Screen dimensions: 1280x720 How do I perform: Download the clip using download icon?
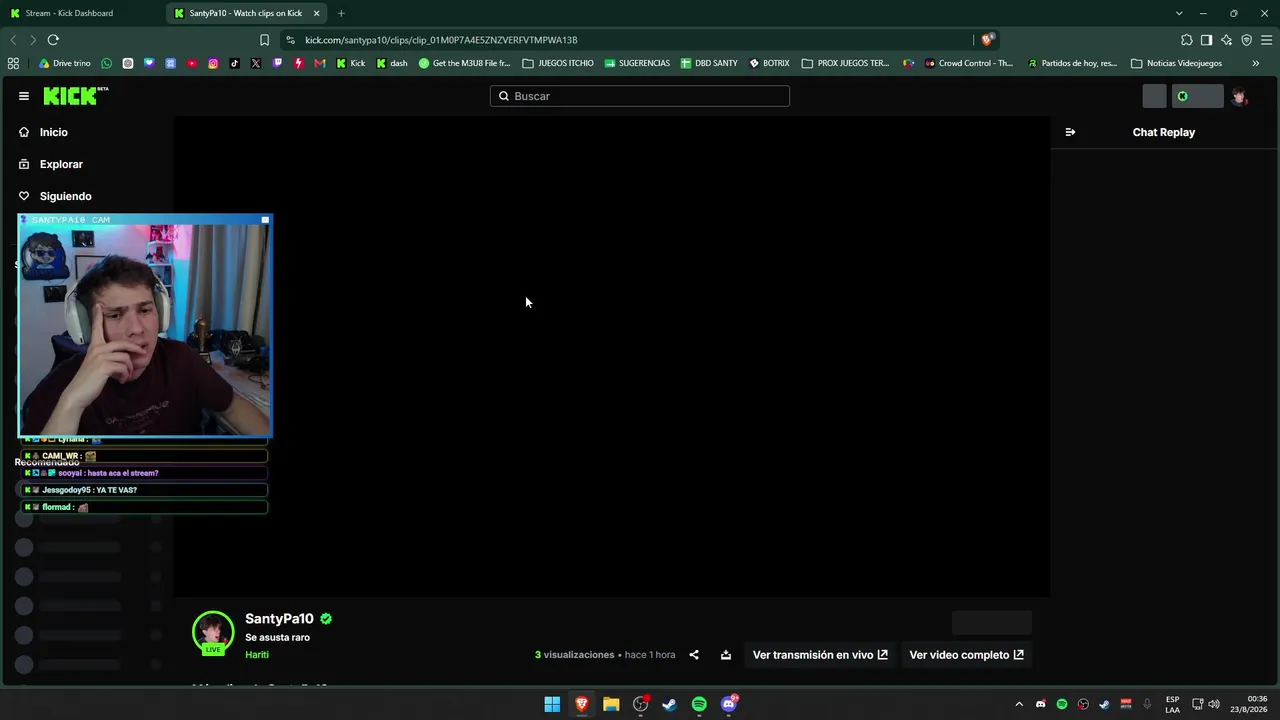pos(726,655)
